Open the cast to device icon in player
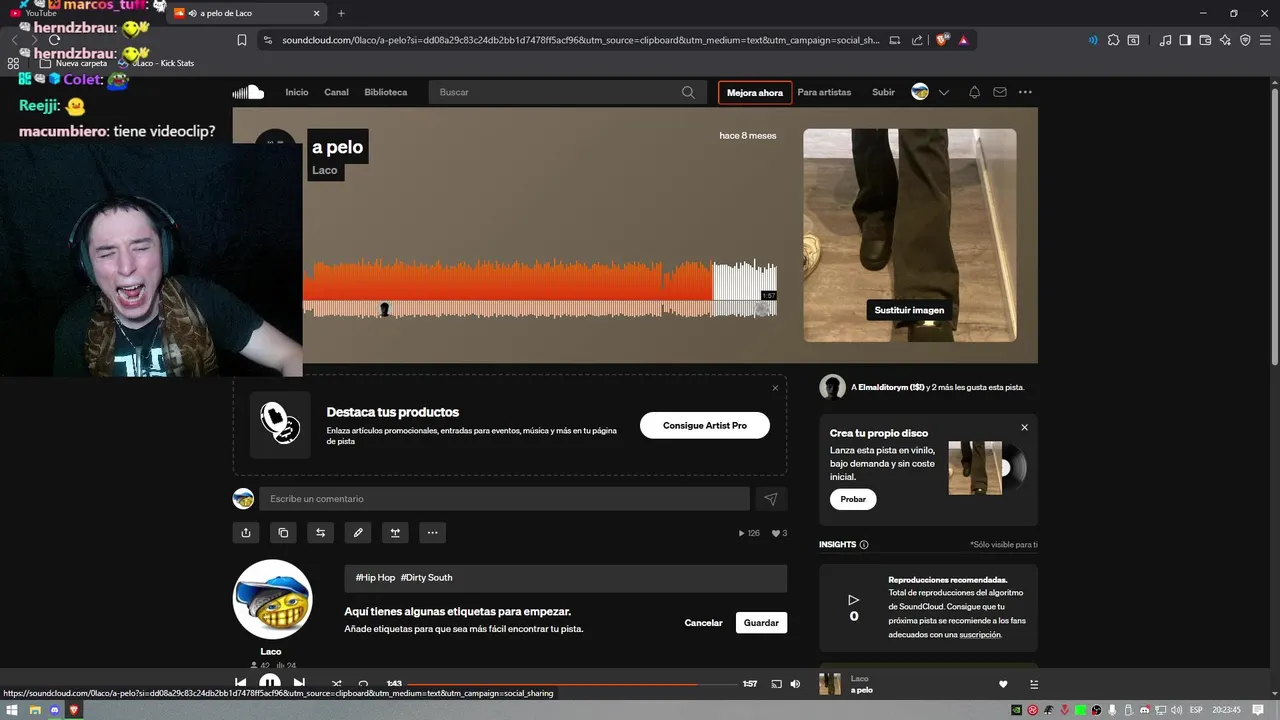This screenshot has width=1280, height=720. 776,684
